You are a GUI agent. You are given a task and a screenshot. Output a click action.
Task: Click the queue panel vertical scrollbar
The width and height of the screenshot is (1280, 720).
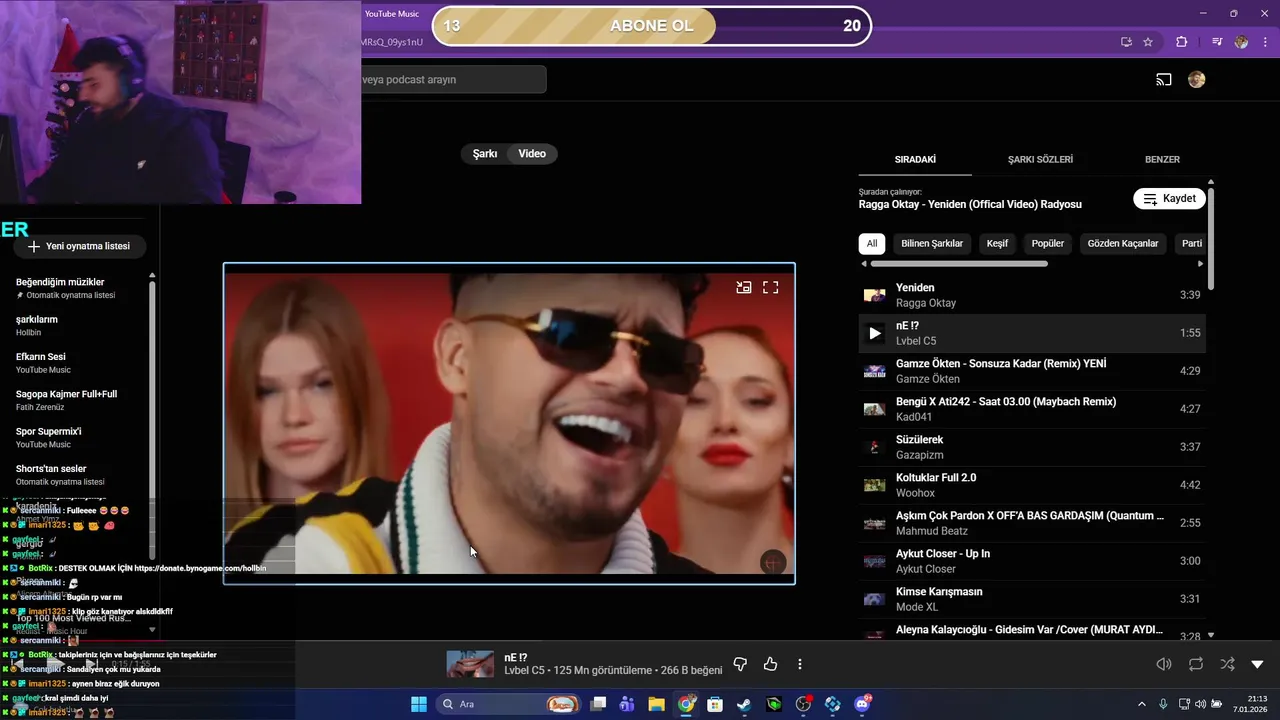click(1211, 238)
